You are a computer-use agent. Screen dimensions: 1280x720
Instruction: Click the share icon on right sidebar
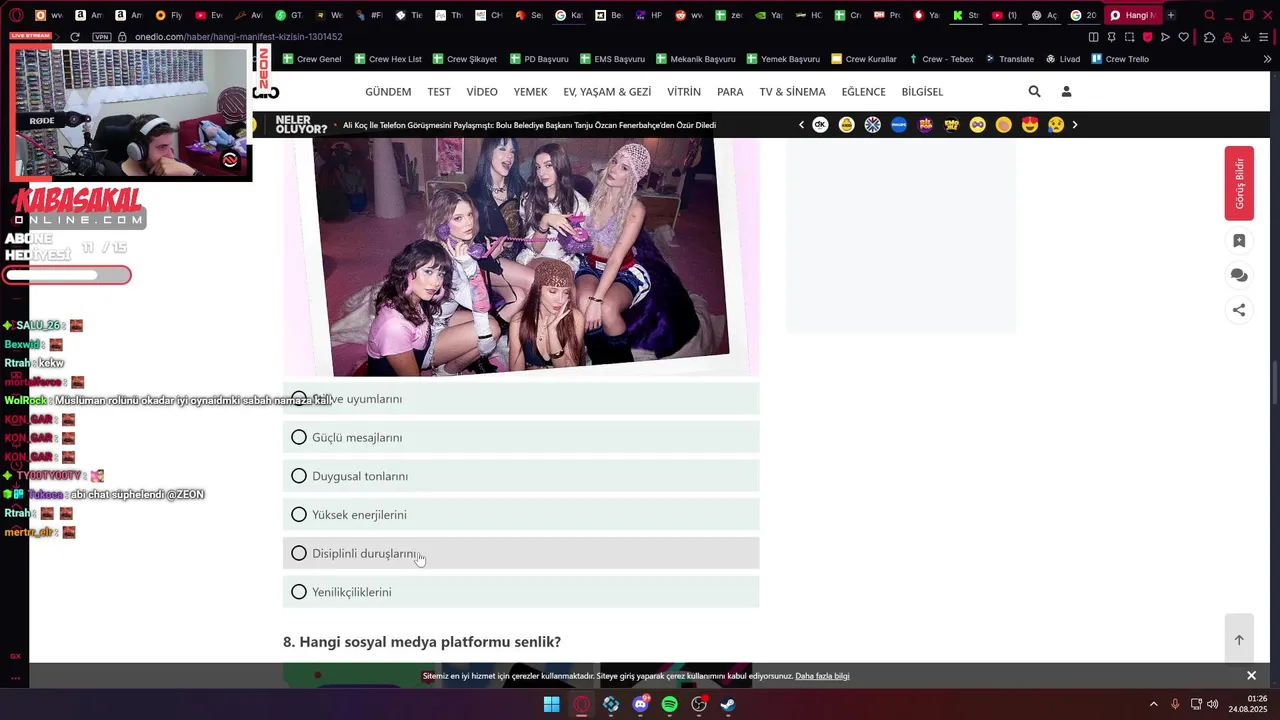[1239, 310]
